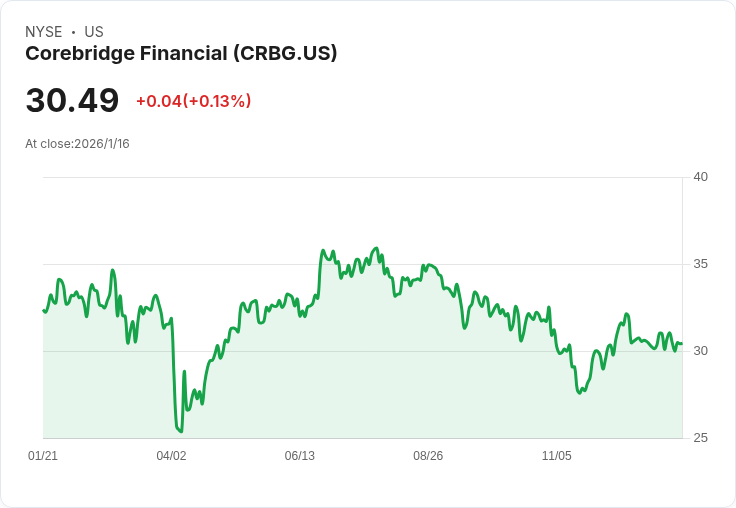Select the NYSE exchange label

pyautogui.click(x=44, y=32)
